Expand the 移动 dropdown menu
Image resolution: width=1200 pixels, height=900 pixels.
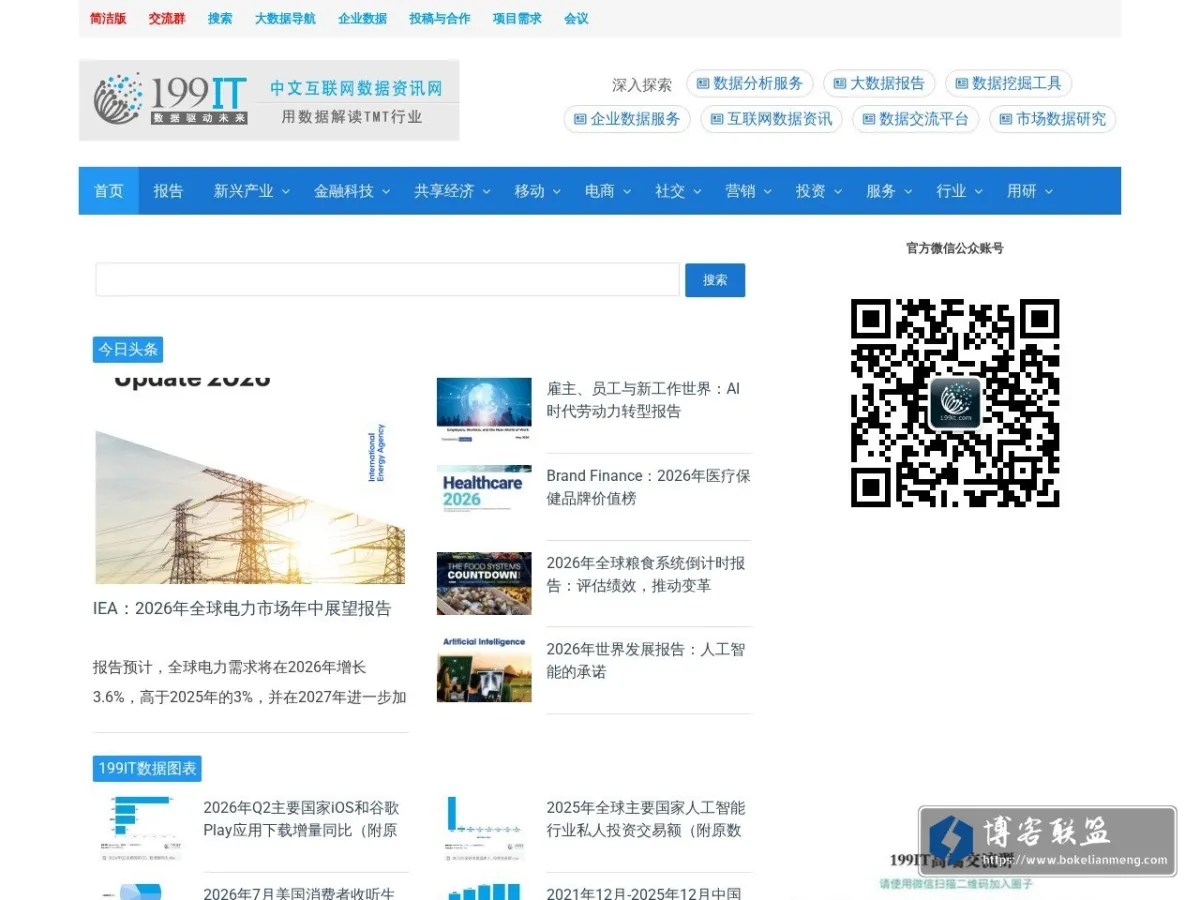coord(537,191)
